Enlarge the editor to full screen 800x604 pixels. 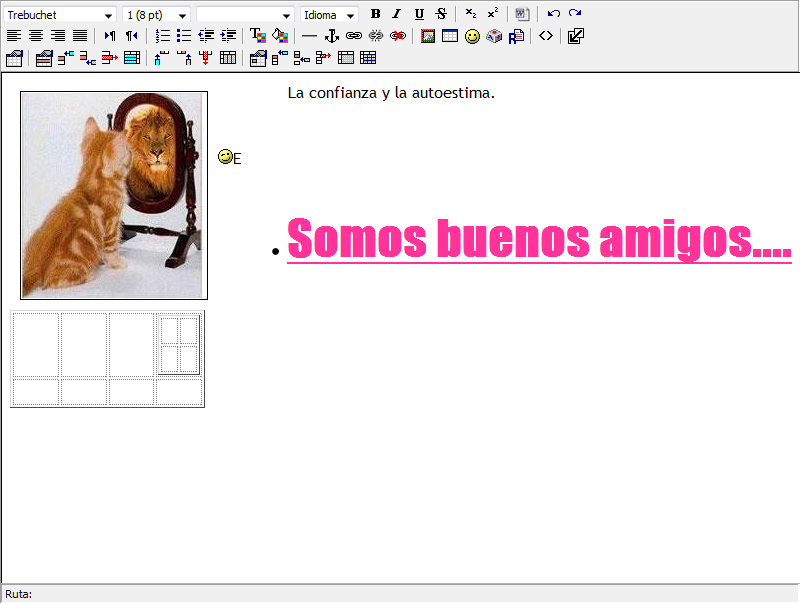tap(576, 36)
